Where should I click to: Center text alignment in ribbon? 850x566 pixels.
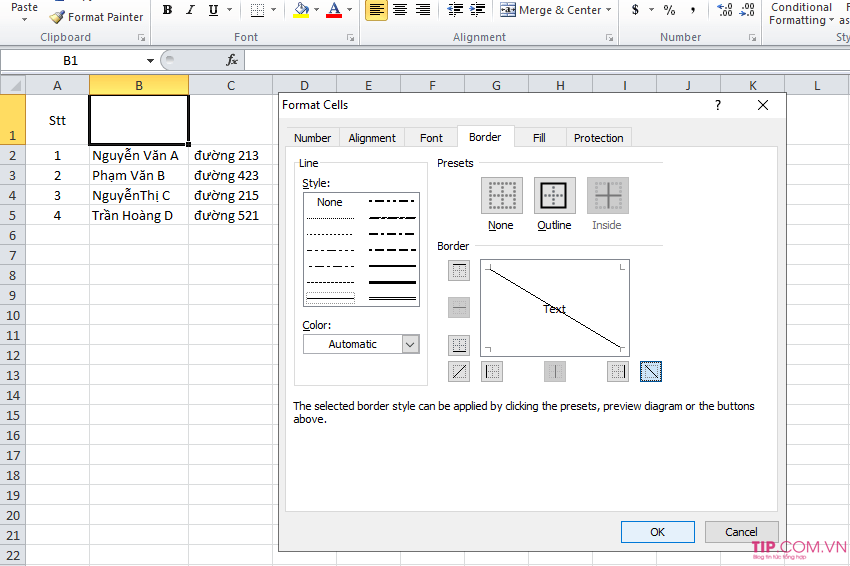(400, 10)
